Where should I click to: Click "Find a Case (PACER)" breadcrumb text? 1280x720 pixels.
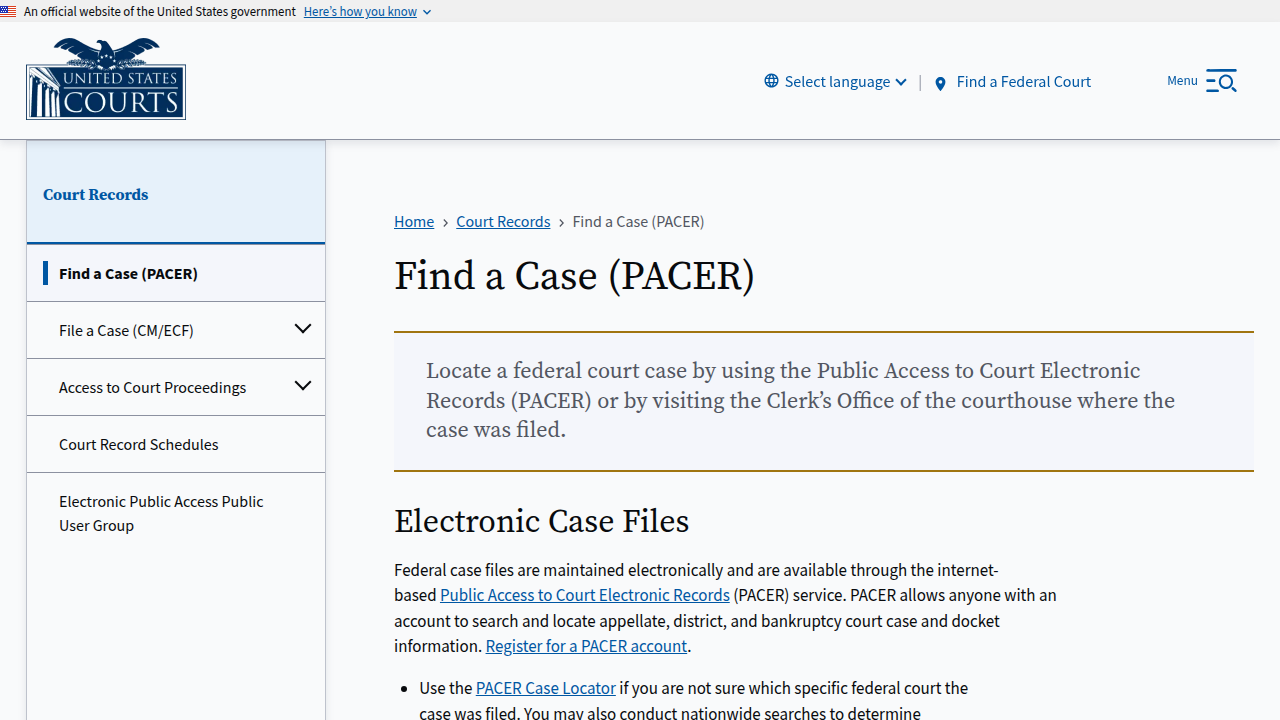point(638,221)
